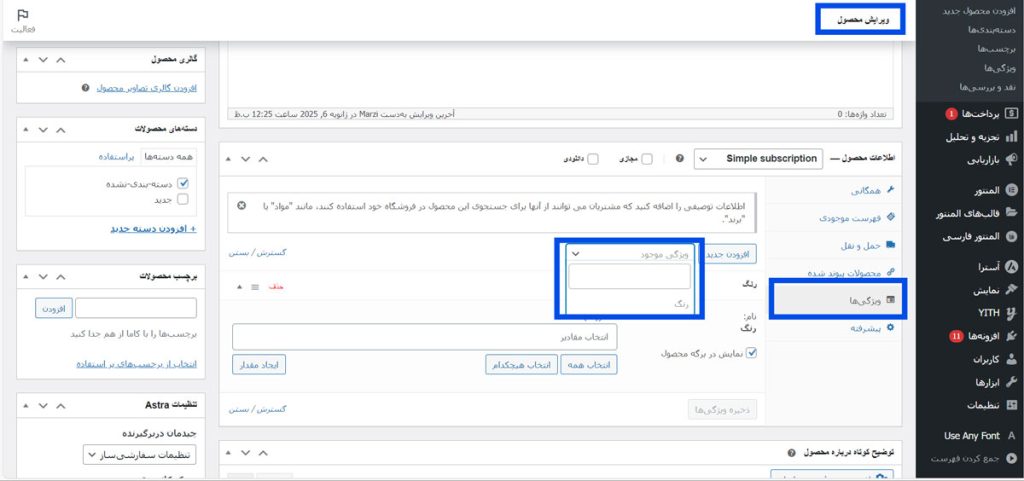Open the ویژگی موجود existing attribute dropdown
The image size is (1024, 481).
(x=630, y=255)
